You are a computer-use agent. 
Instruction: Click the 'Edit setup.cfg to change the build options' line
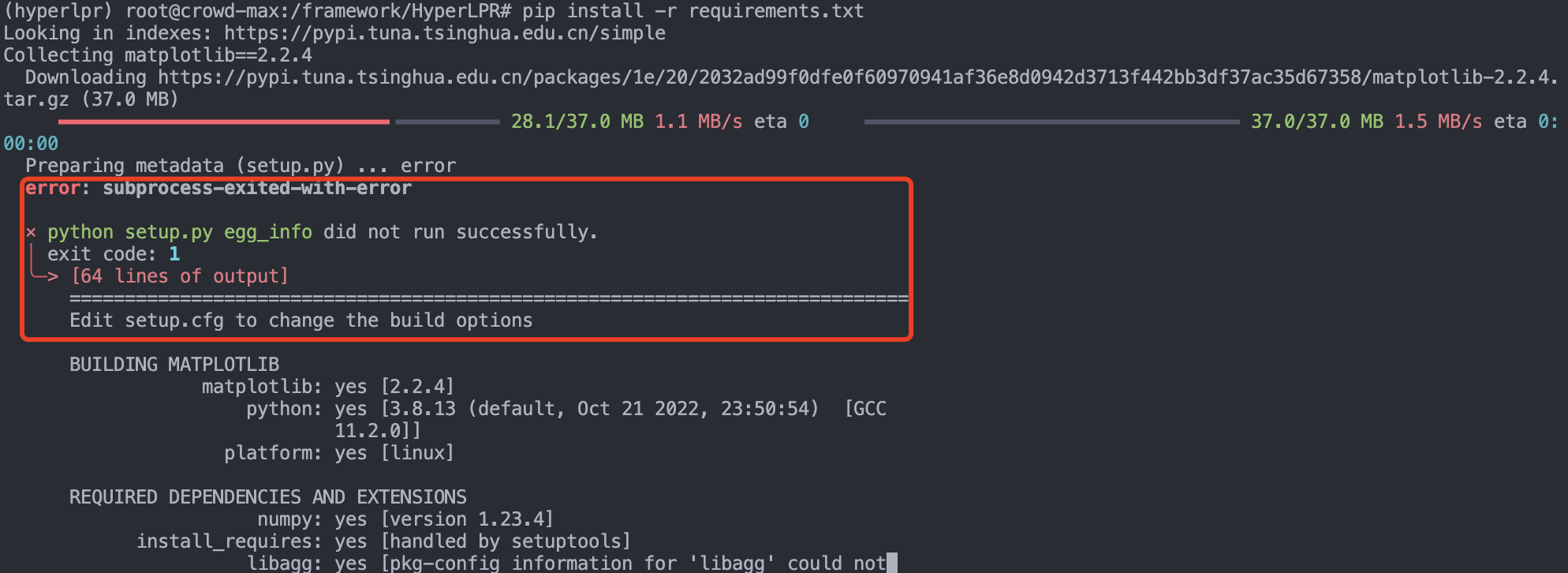coord(301,320)
